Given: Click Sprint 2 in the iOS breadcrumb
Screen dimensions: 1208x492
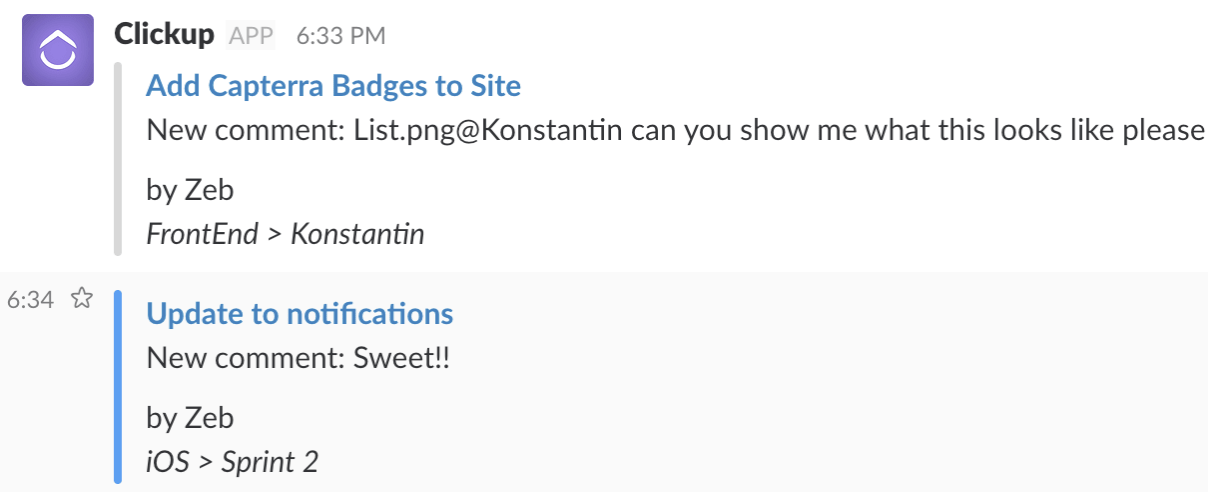Looking at the screenshot, I should point(270,462).
